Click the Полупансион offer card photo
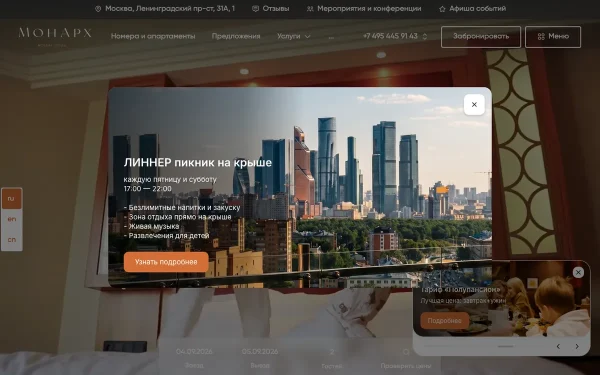Viewport: 600px width, 375px height. pos(501,298)
